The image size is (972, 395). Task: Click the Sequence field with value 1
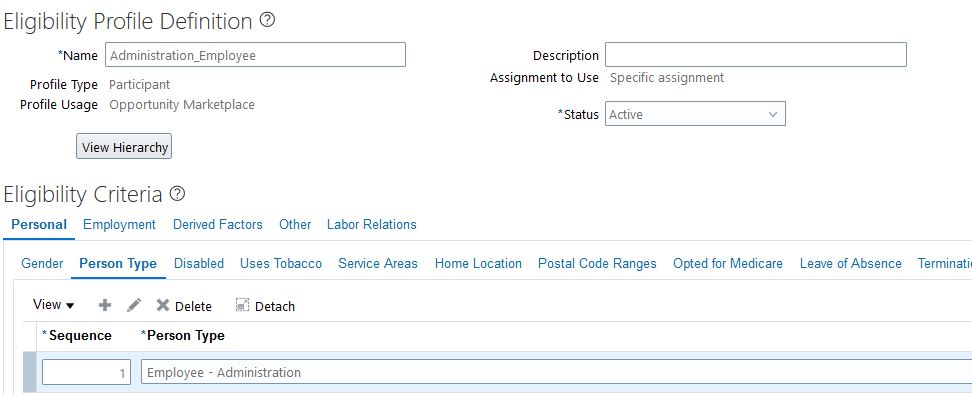(86, 373)
